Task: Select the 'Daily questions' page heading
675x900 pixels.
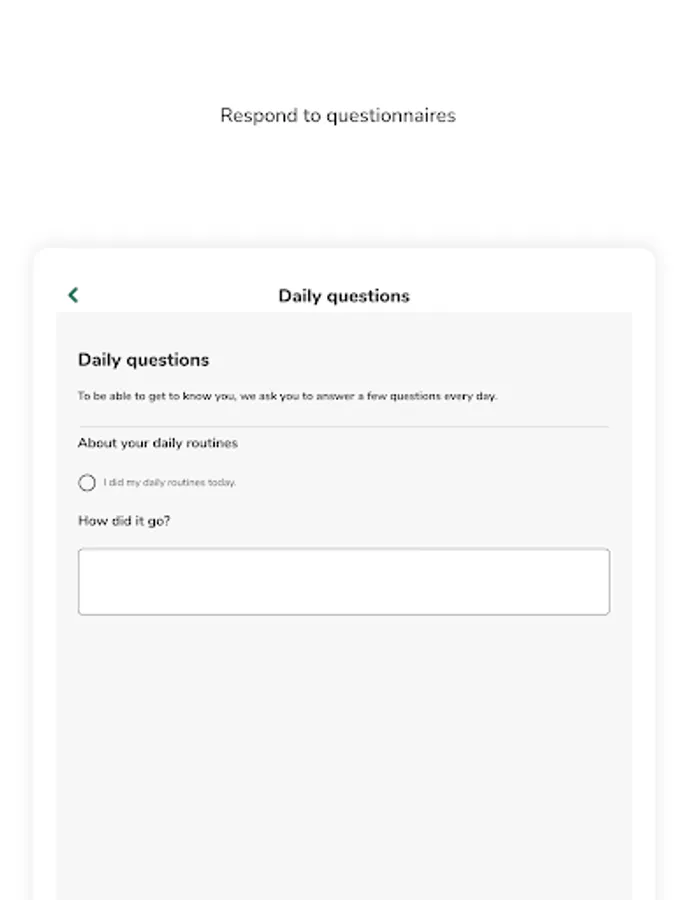Action: click(x=144, y=360)
